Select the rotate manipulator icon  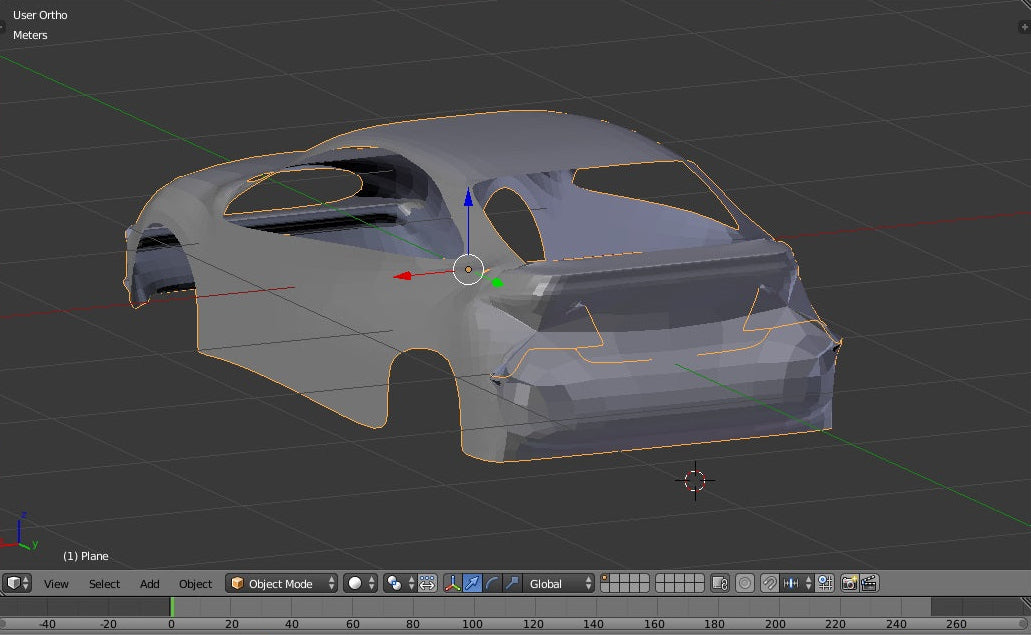tap(492, 583)
